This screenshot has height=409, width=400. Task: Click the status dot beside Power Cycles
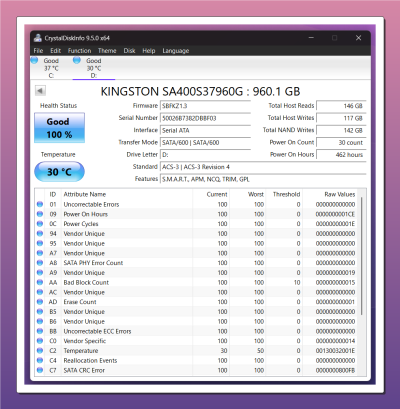40,224
